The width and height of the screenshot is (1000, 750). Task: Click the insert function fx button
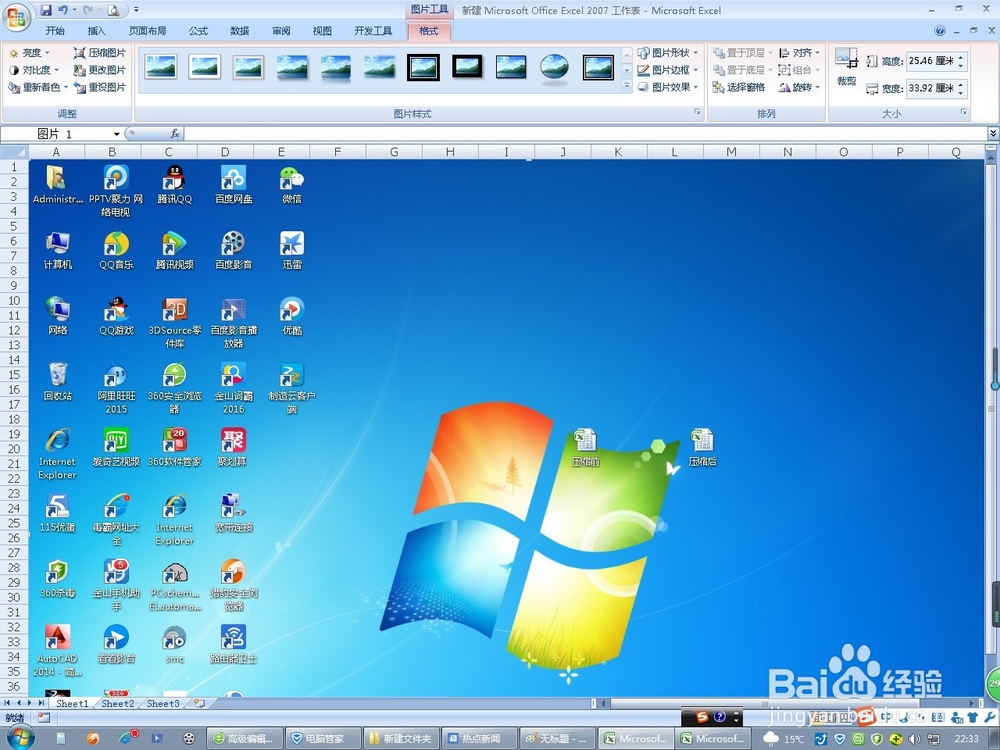coord(175,134)
